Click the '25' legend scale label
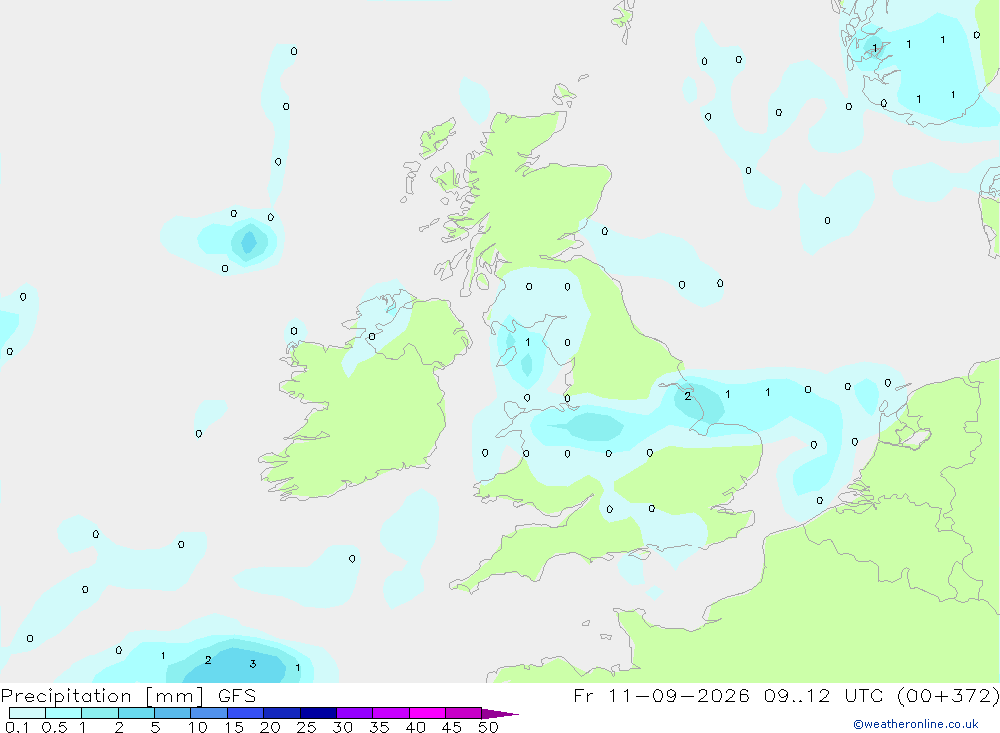 [307, 727]
